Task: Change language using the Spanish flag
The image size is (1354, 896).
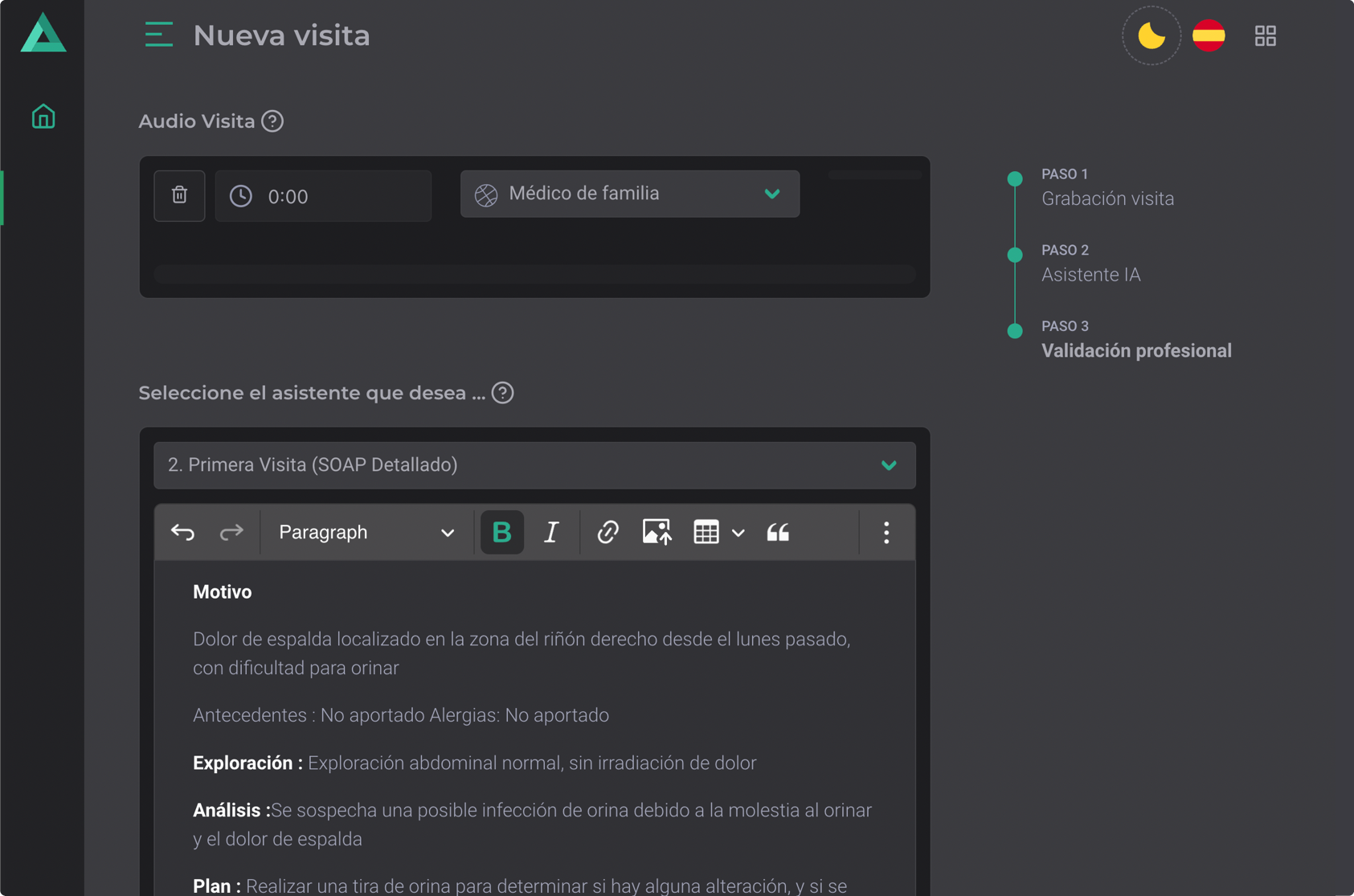Action: pyautogui.click(x=1208, y=36)
